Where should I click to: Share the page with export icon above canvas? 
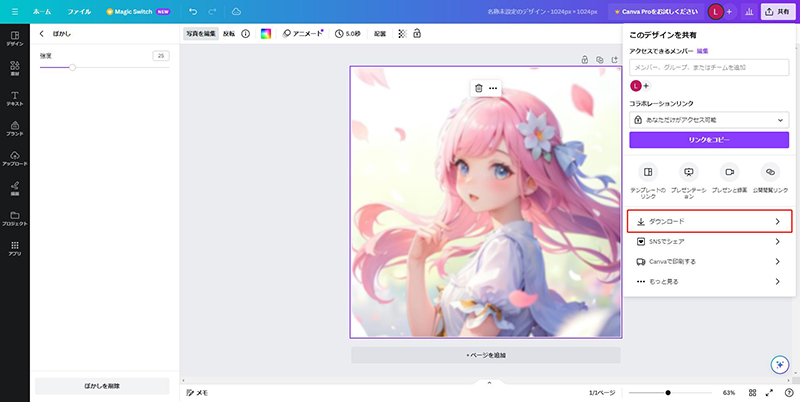614,60
